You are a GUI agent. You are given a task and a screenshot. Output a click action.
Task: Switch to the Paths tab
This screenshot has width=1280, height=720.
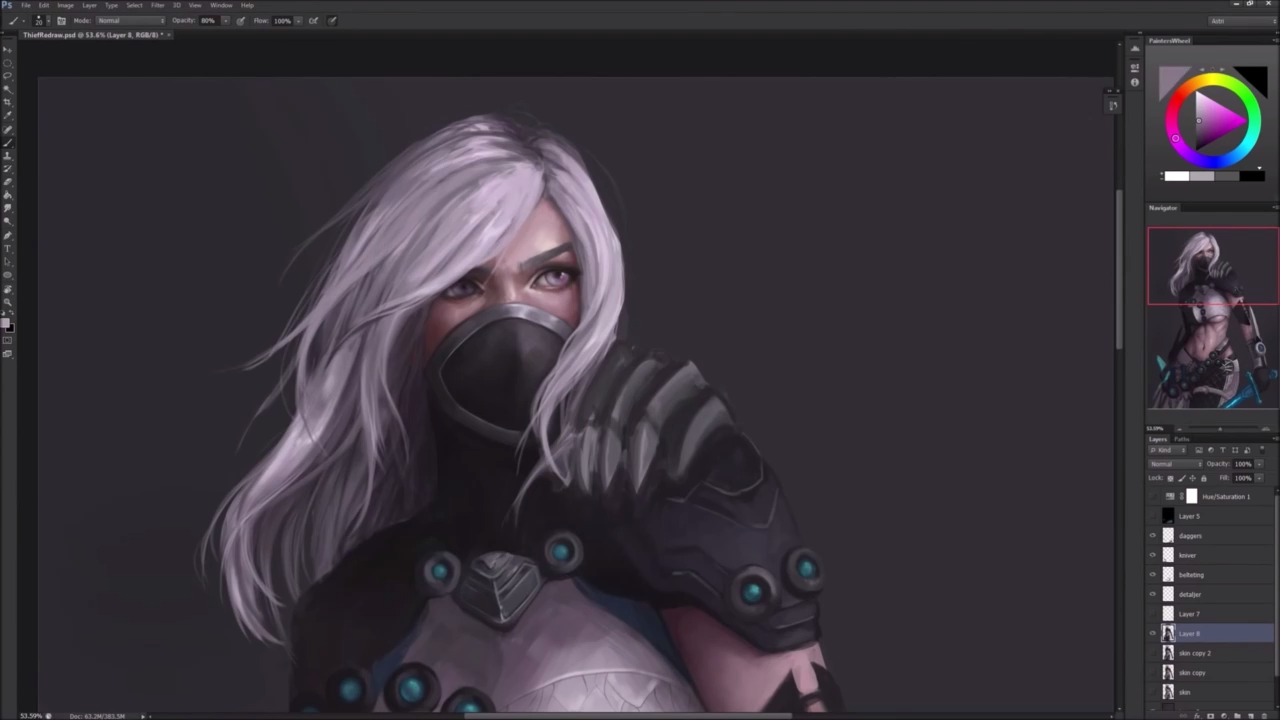click(x=1182, y=439)
